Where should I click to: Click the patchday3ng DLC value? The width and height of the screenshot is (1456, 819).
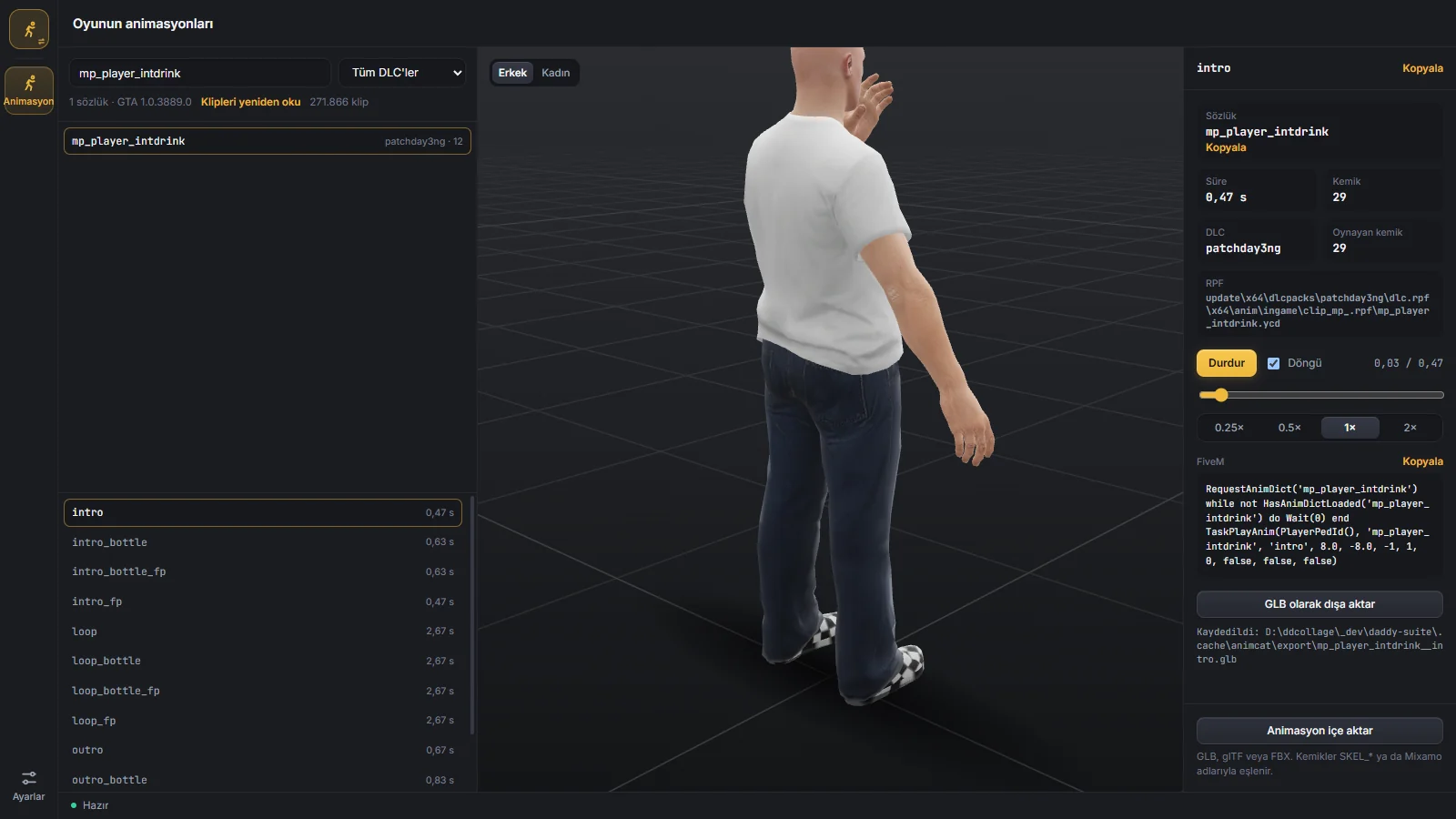click(1243, 248)
